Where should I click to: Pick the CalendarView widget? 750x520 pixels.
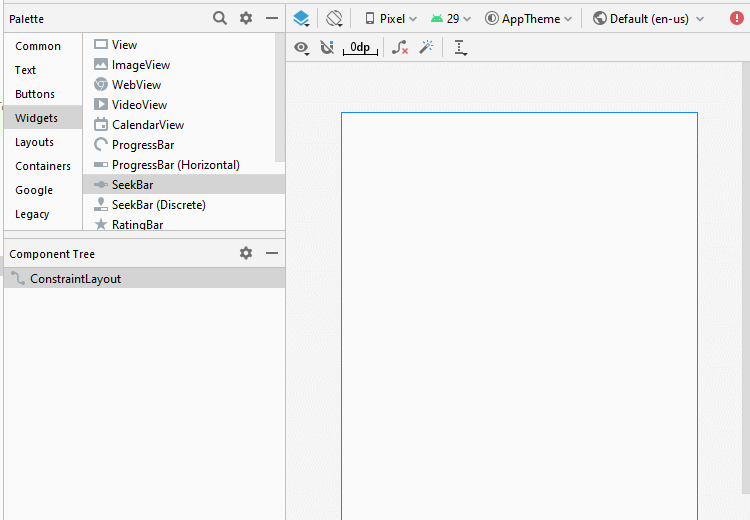pyautogui.click(x=179, y=125)
